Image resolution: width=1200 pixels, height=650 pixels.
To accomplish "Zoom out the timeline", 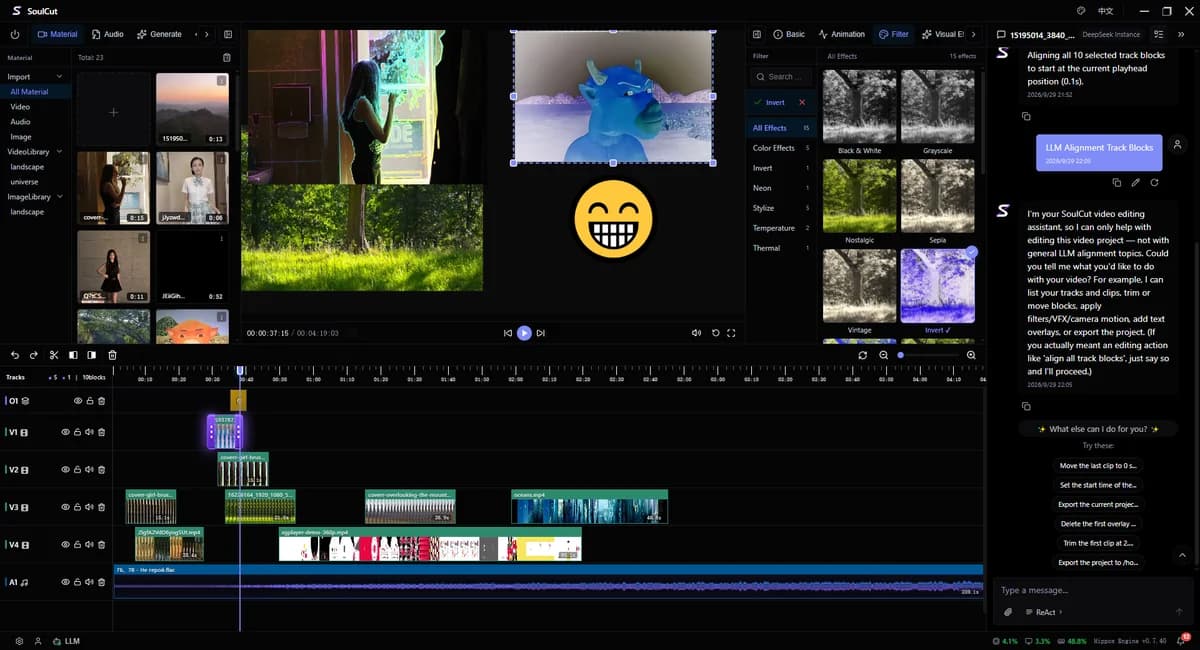I will 884,355.
